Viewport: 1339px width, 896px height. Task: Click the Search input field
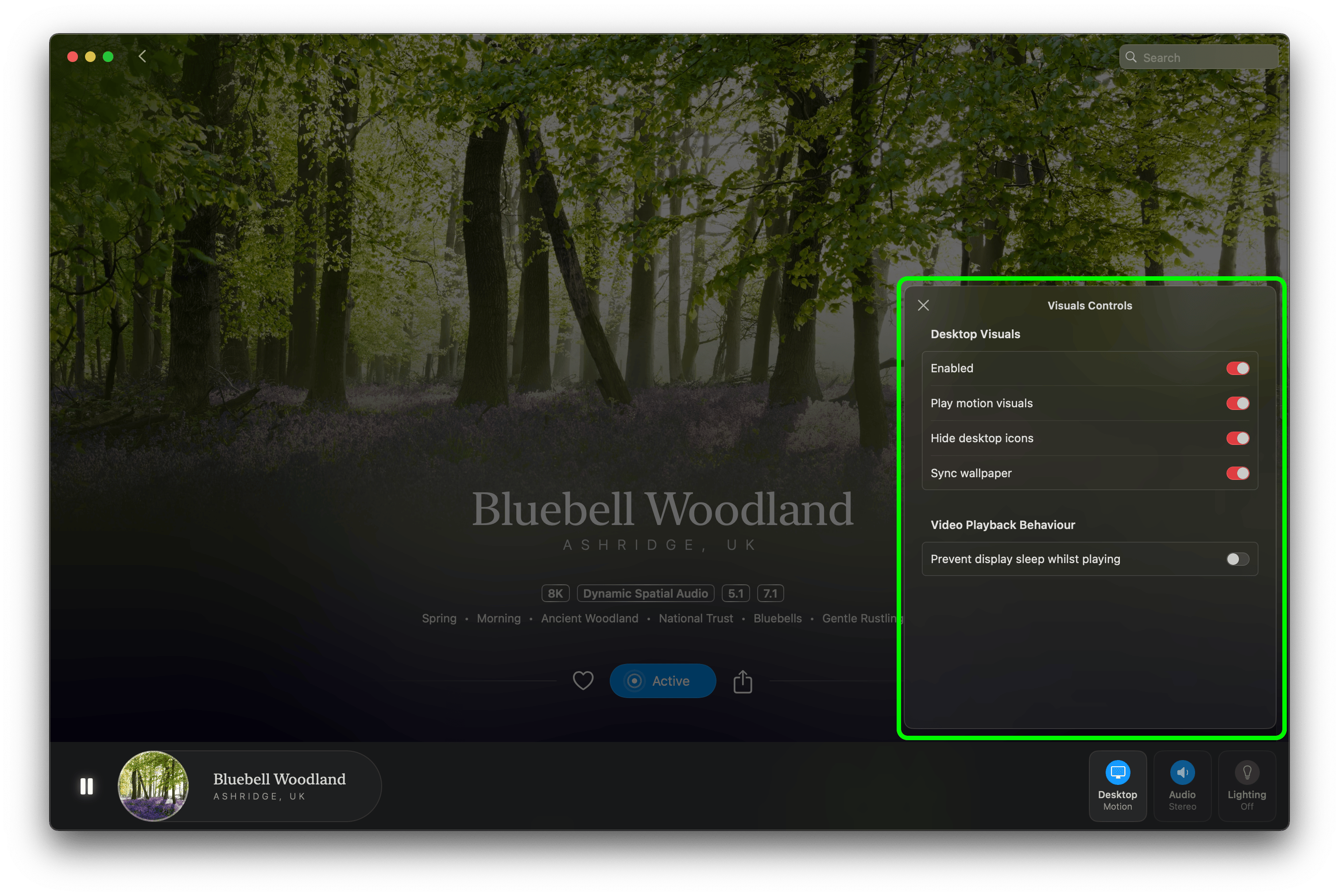[1206, 58]
